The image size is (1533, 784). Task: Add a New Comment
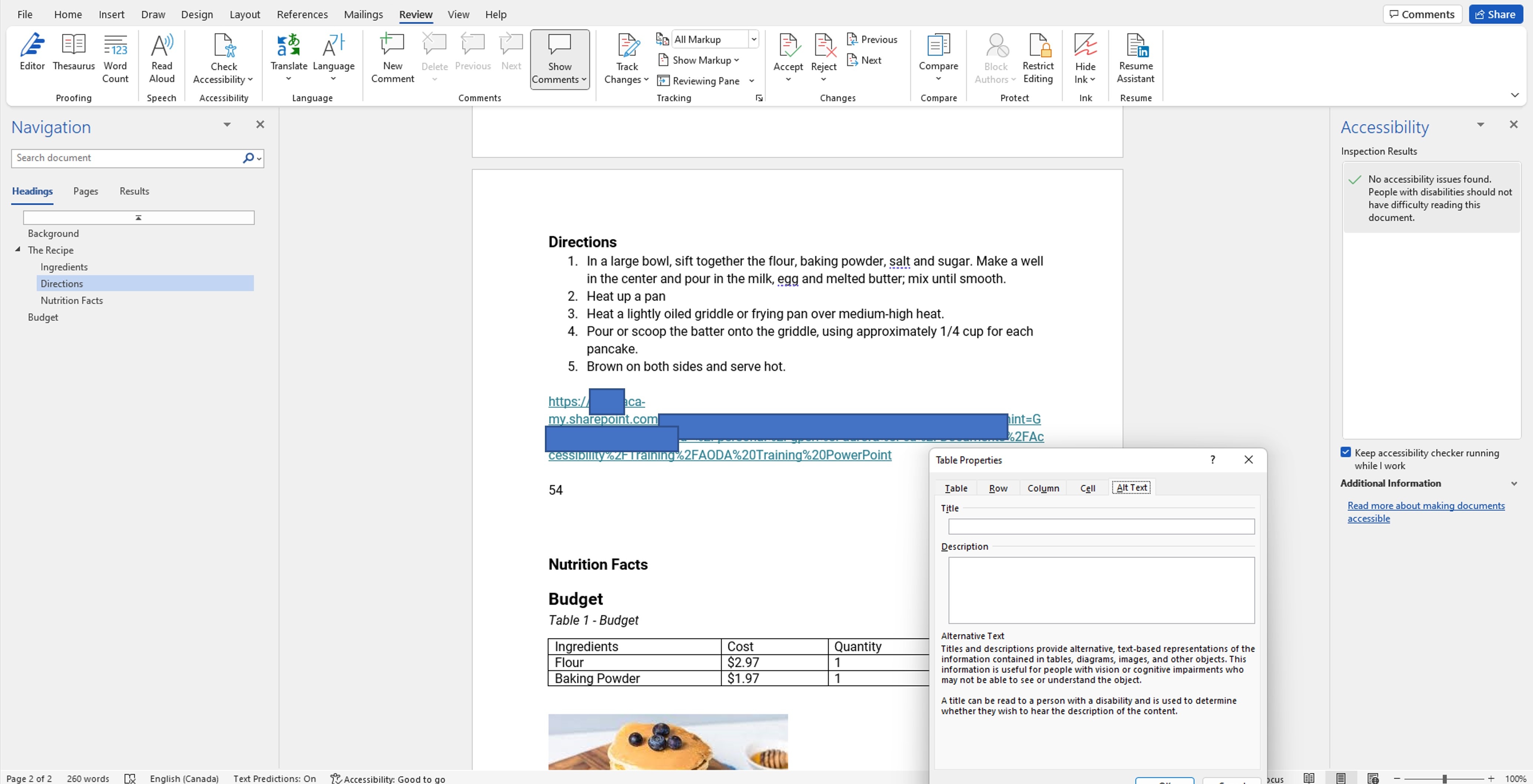tap(392, 58)
